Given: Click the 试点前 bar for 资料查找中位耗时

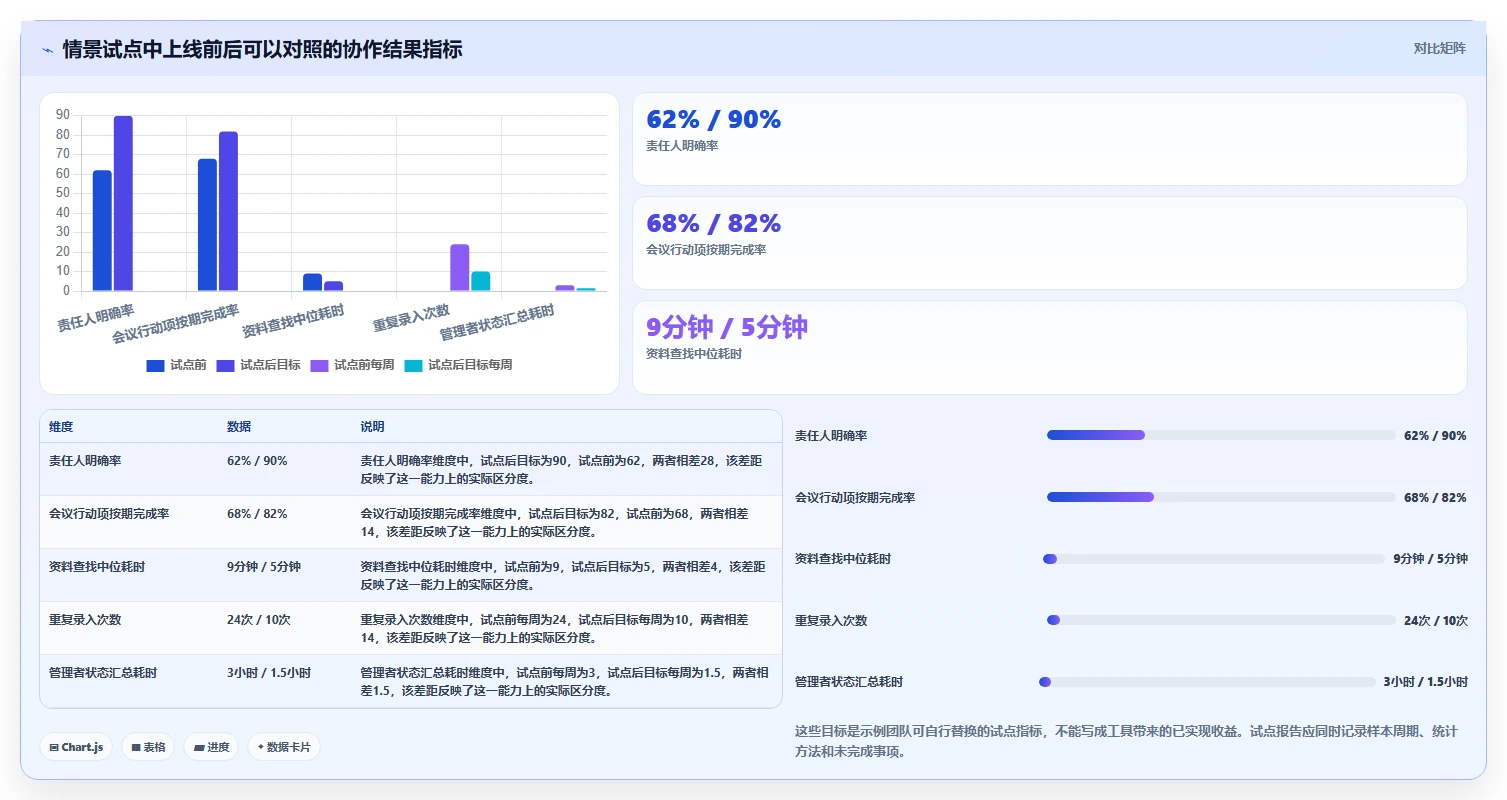Looking at the screenshot, I should point(312,282).
